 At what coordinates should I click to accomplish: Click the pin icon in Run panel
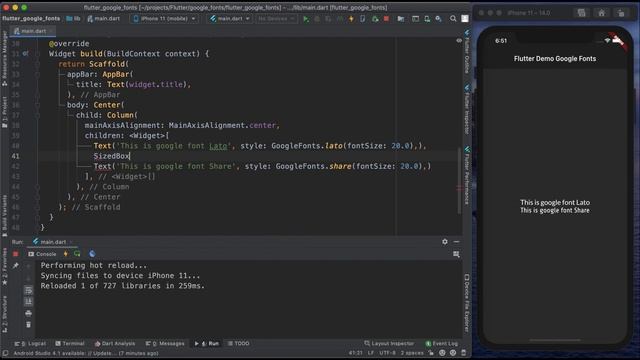16,266
